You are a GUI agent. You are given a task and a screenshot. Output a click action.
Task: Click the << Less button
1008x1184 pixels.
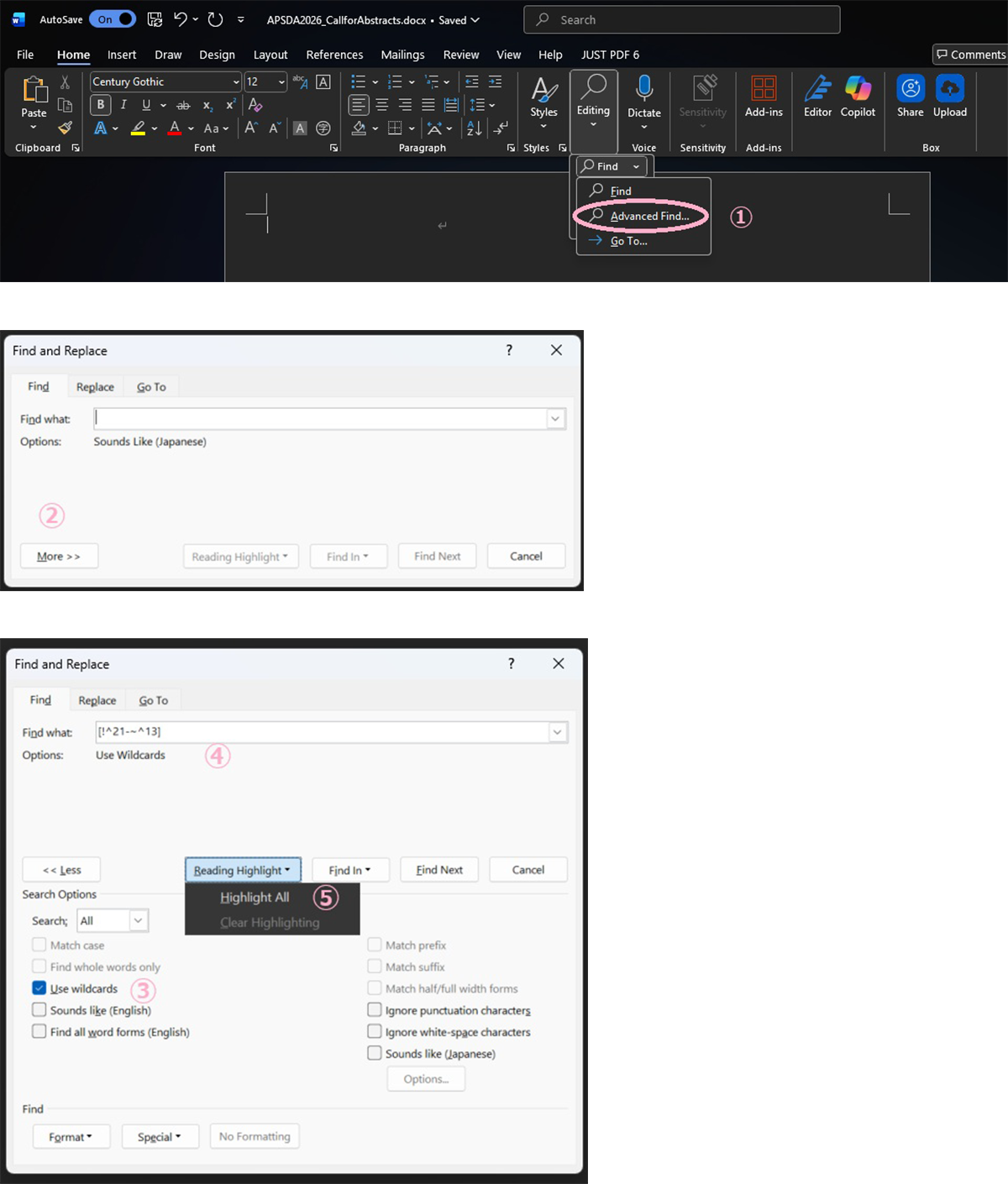[x=61, y=870]
